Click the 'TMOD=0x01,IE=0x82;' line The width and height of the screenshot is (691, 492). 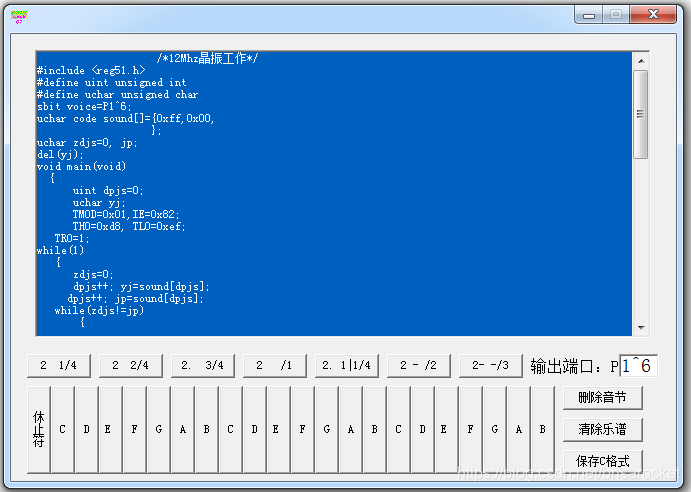[126, 215]
